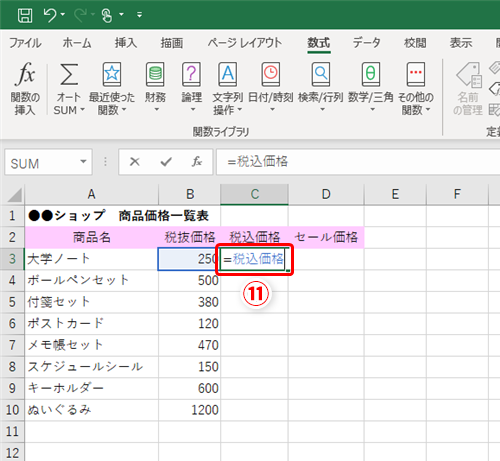Switch to the データ tab
Screen dimensions: 500x461
[x=367, y=43]
